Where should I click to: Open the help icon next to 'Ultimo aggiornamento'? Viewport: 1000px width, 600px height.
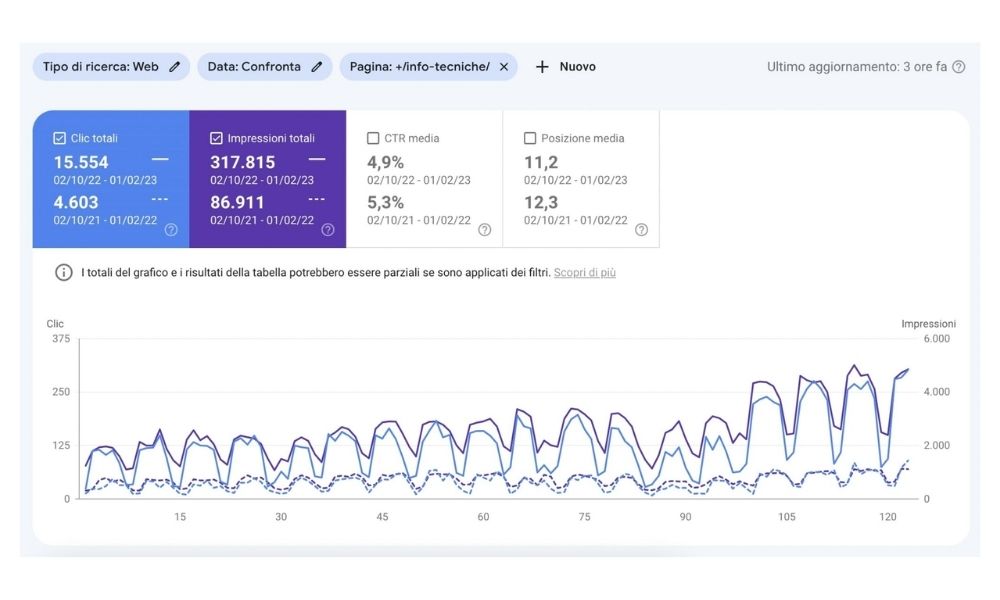pos(957,66)
